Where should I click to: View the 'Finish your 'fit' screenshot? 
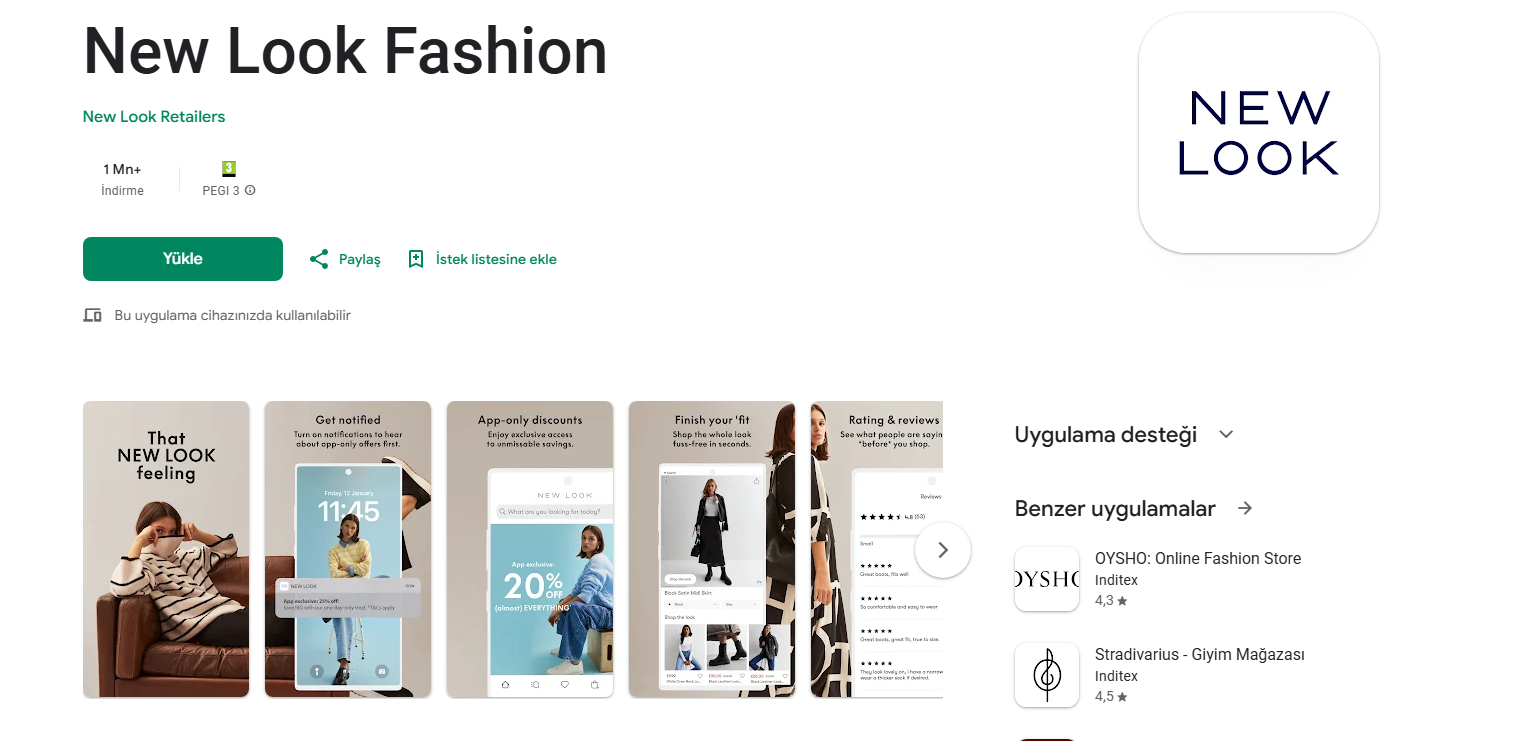point(712,549)
